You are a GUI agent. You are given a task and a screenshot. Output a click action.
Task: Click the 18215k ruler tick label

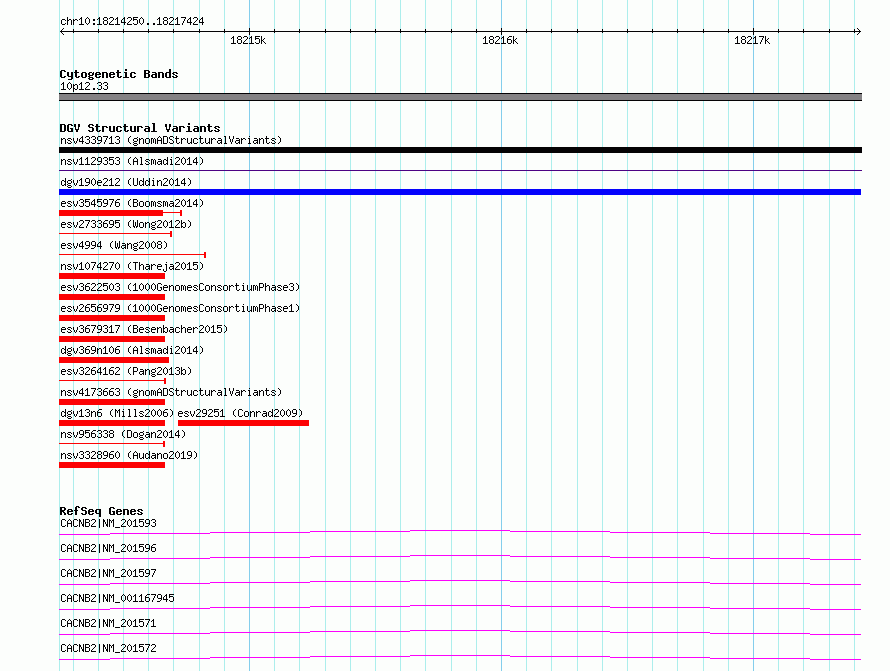[x=248, y=40]
